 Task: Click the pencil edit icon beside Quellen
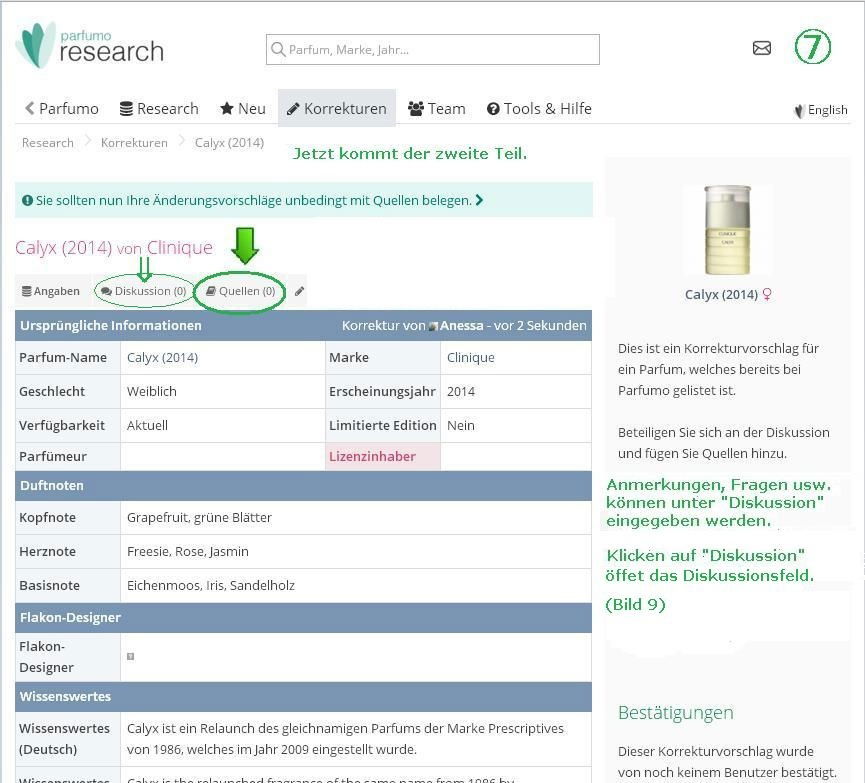300,291
